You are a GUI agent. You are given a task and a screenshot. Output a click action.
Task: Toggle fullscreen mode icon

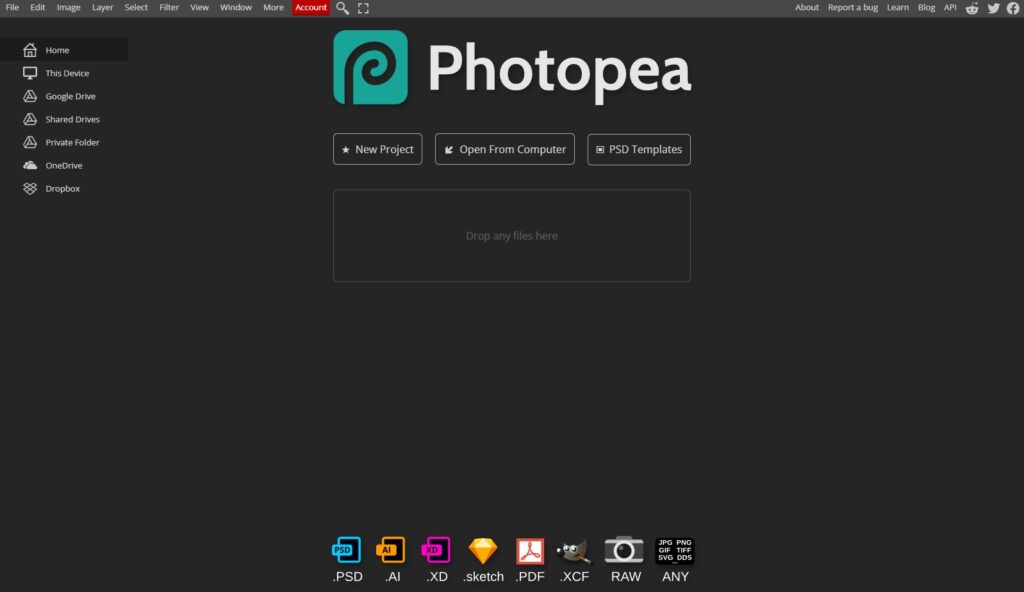tap(363, 8)
